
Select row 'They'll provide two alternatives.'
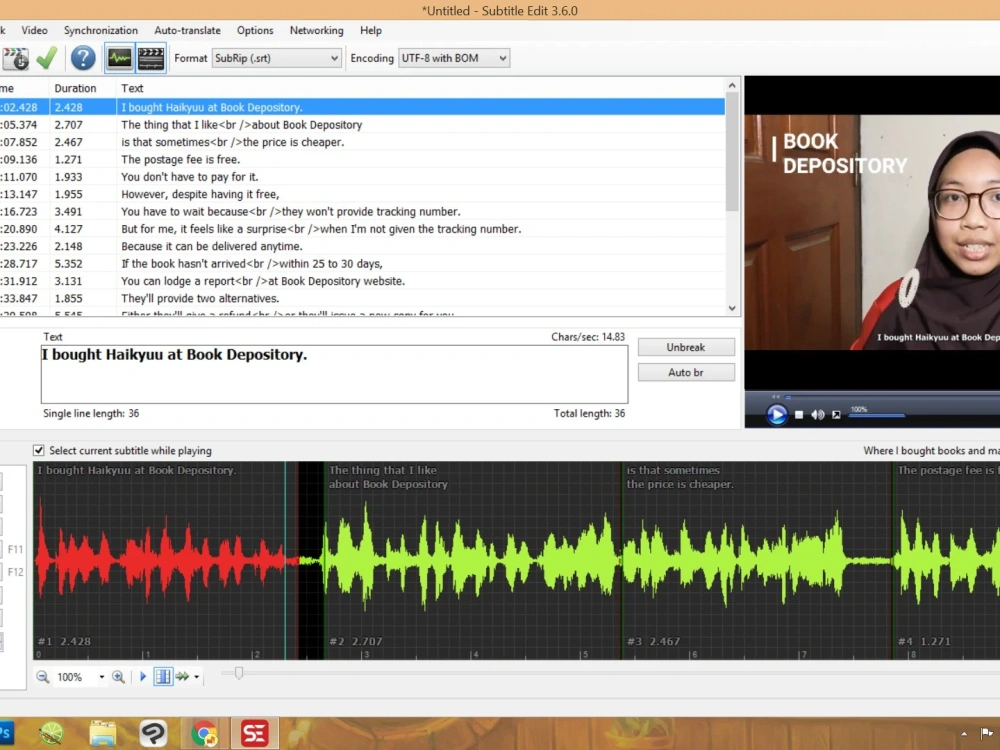(362, 298)
